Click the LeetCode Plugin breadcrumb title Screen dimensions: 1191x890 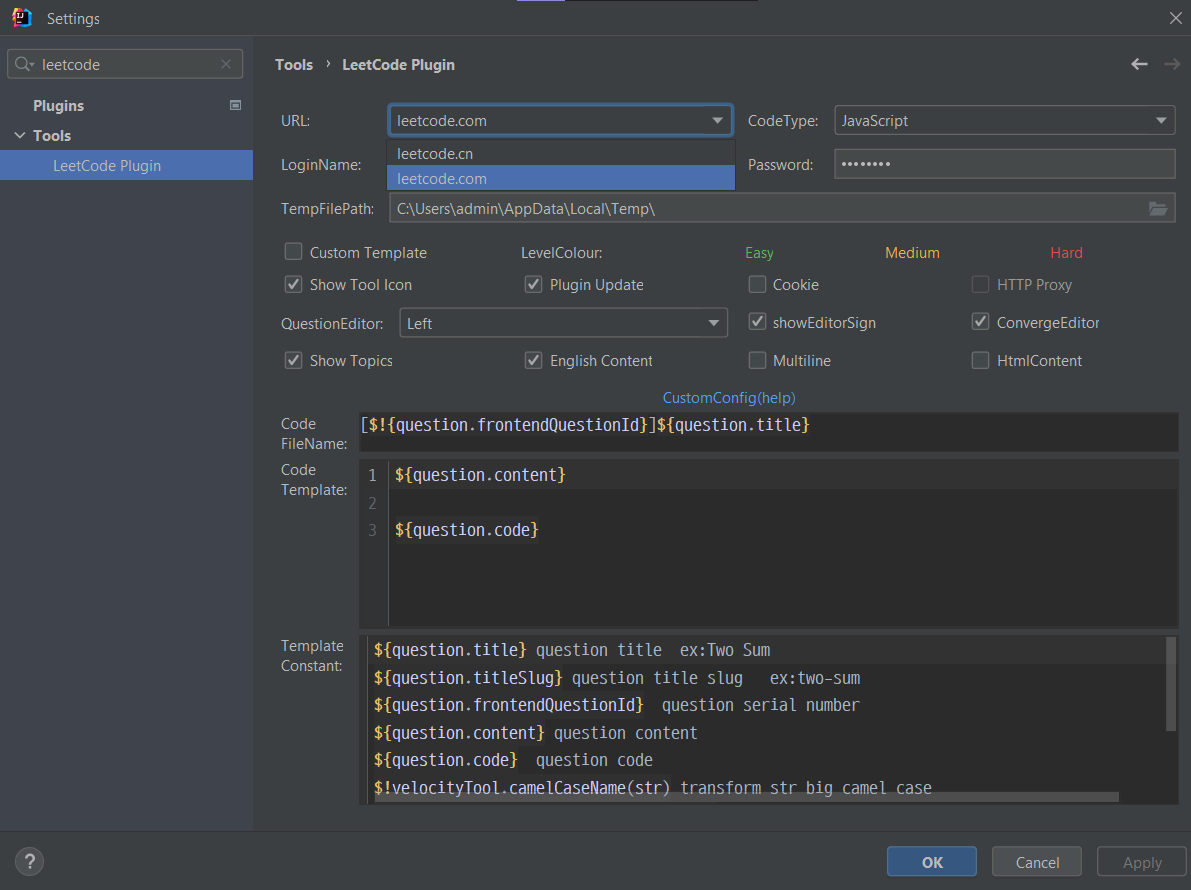pos(398,65)
